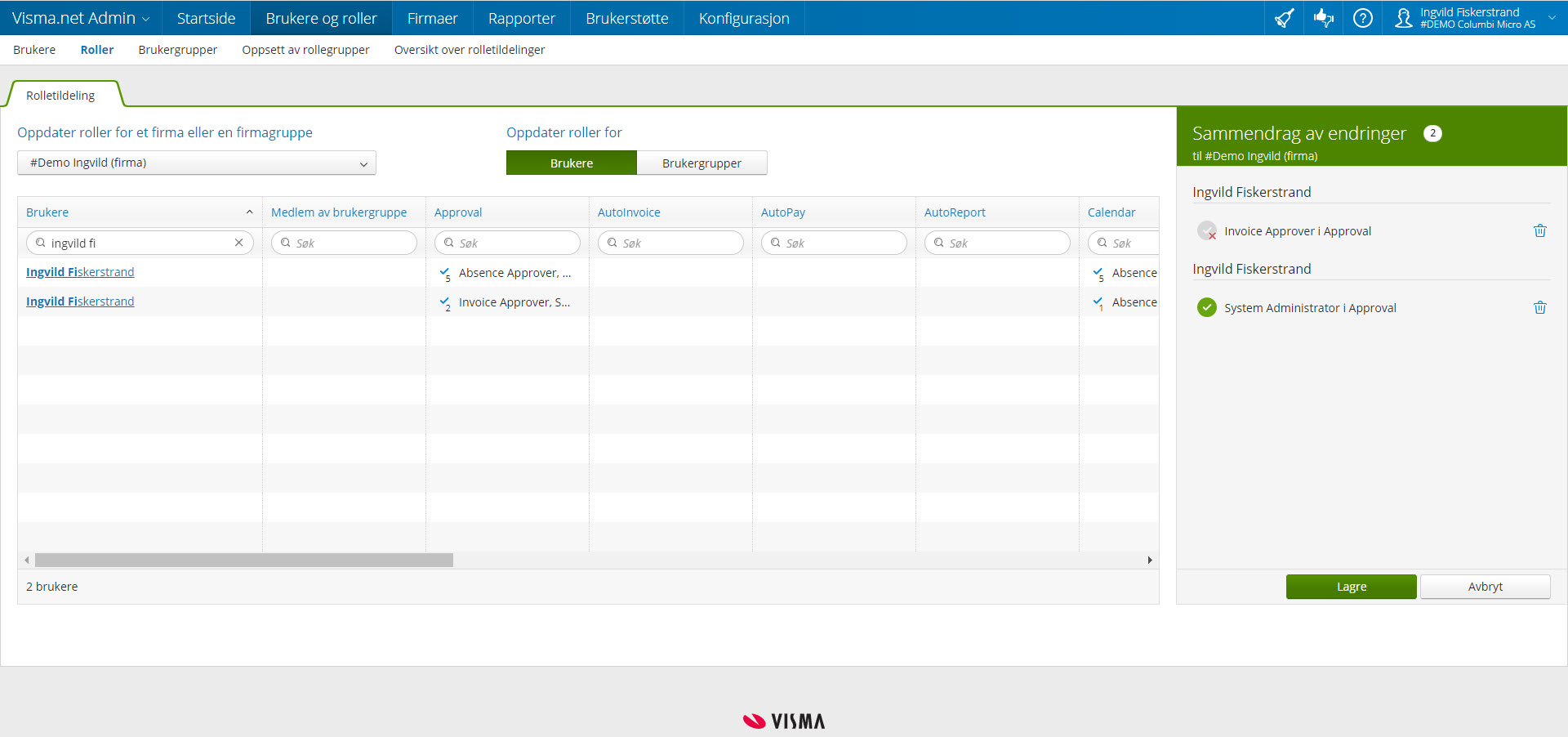This screenshot has width=1568, height=737.
Task: Delete Invoice Approver change with trash icon
Action: click(1540, 231)
